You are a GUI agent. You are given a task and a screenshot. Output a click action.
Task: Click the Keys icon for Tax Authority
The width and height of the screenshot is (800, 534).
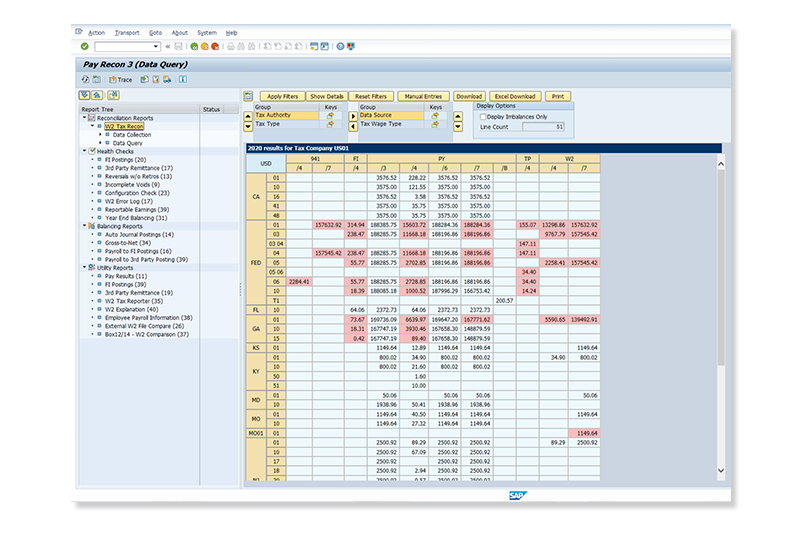(330, 116)
